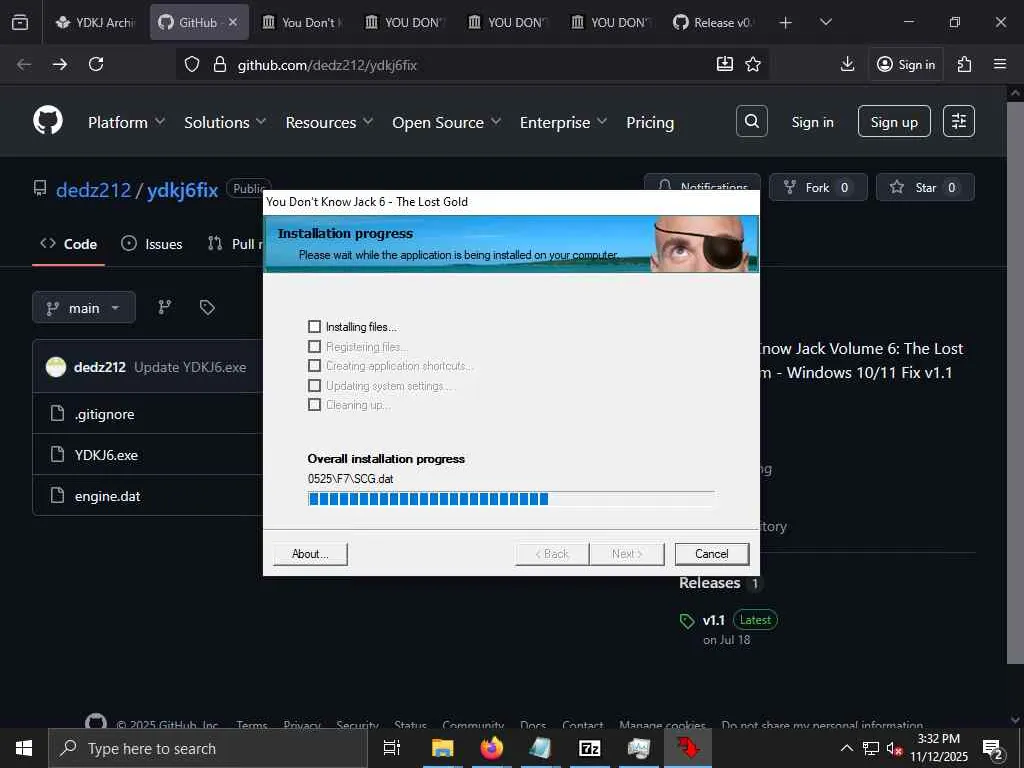
Task: Open the Code repository tab
Action: (69, 244)
